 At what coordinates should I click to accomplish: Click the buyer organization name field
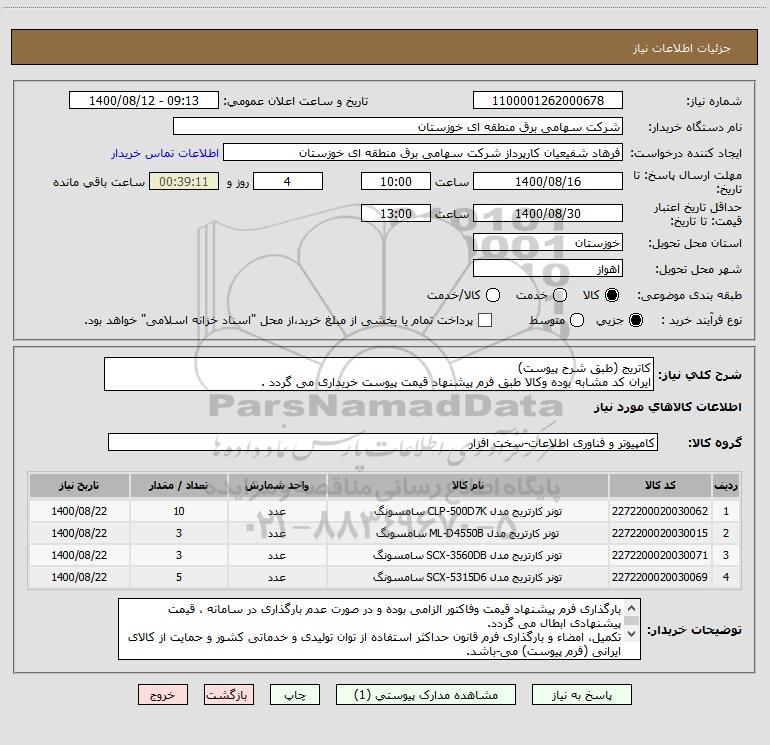tap(398, 126)
